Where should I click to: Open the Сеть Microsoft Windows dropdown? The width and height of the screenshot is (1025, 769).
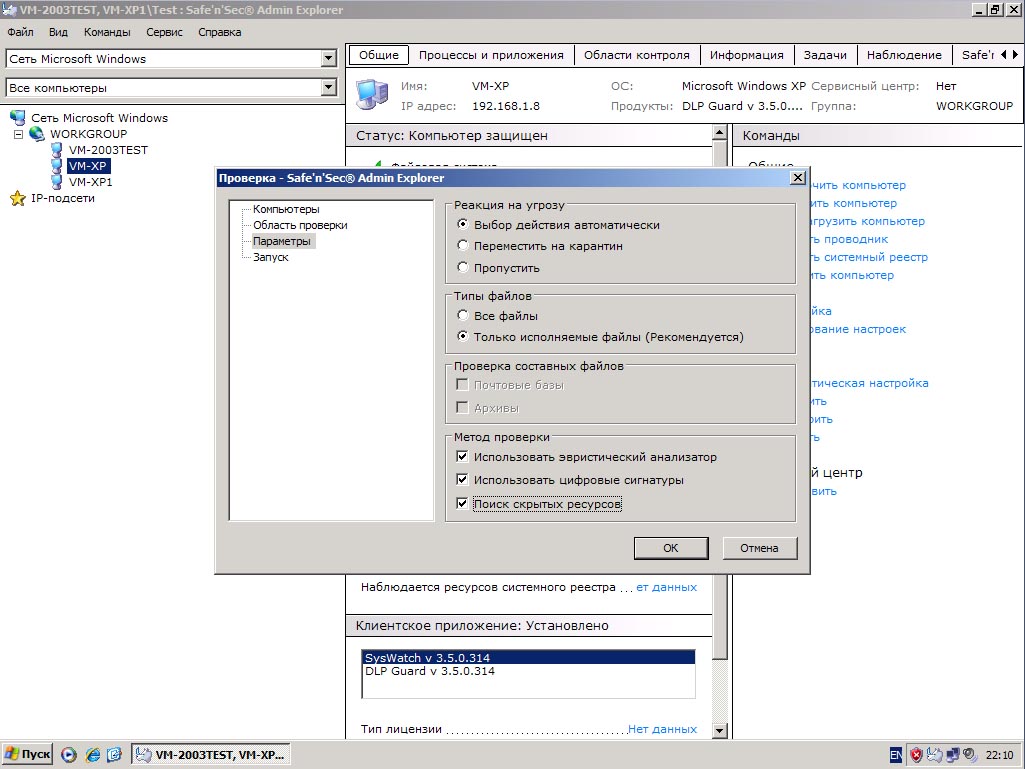[x=329, y=58]
